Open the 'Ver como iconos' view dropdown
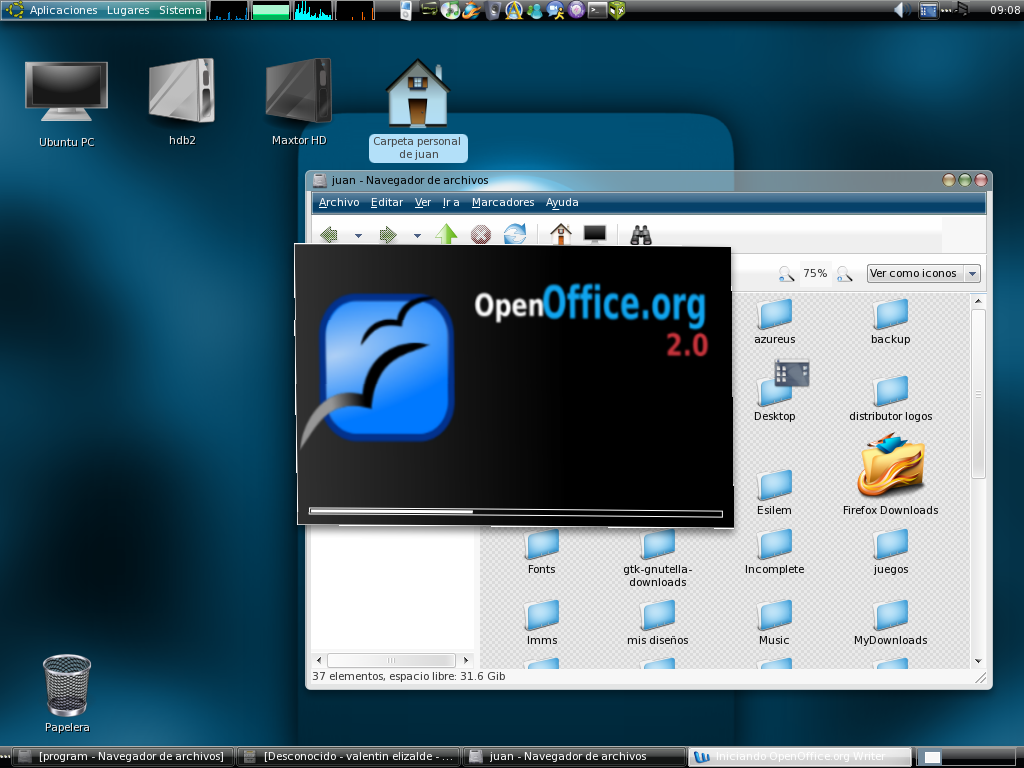1024x768 pixels. pos(923,273)
